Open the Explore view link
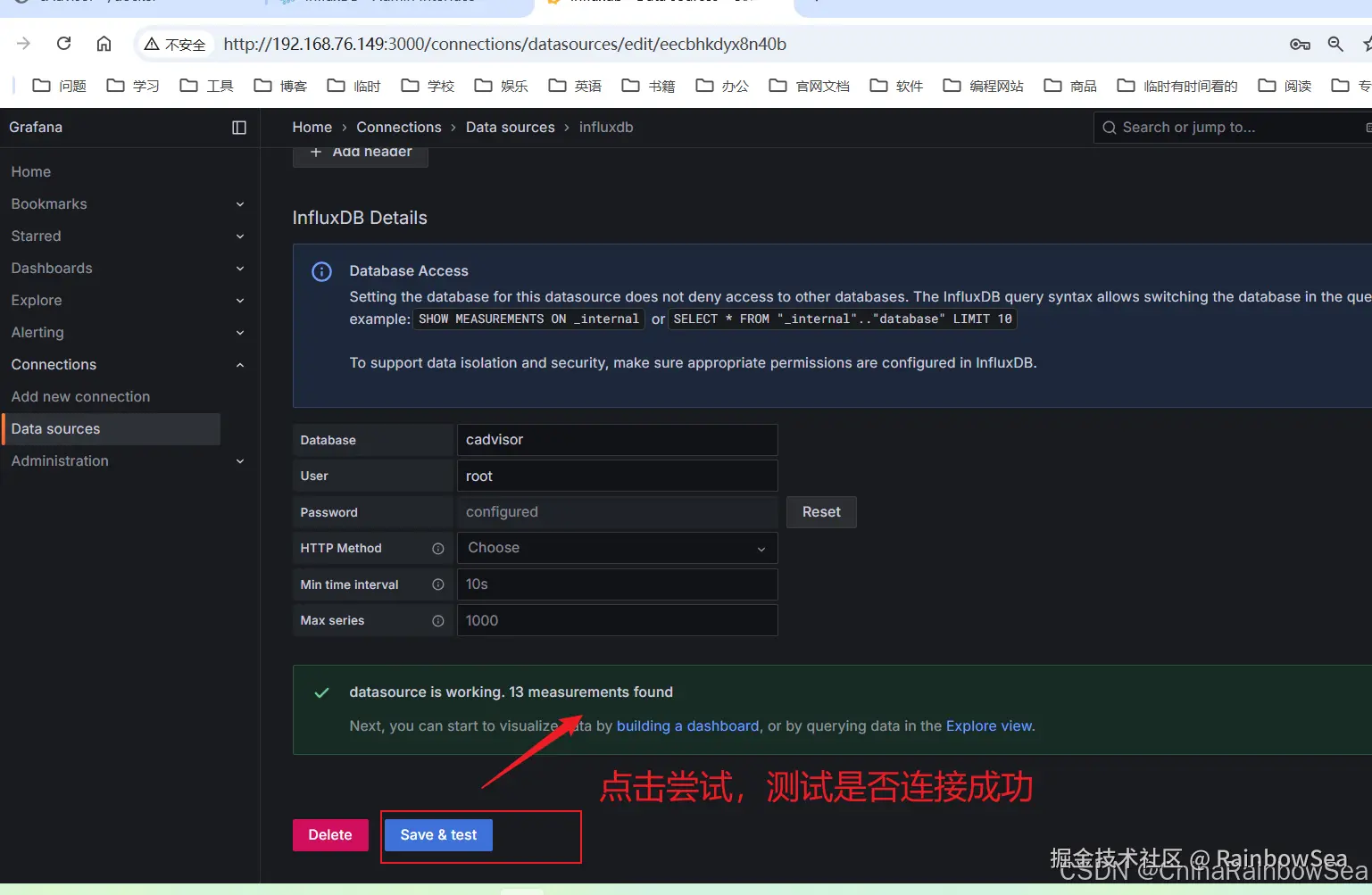Viewport: 1372px width, 895px height. (x=989, y=726)
